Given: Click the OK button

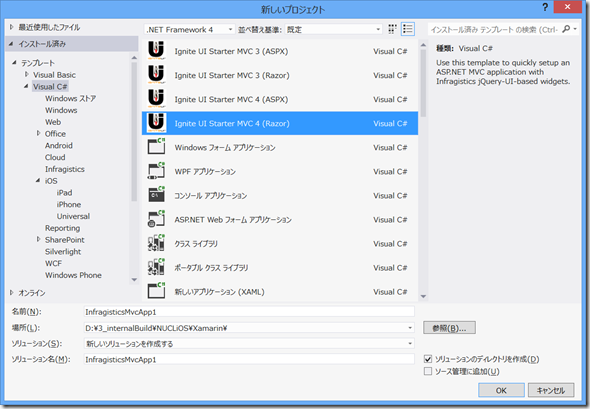Looking at the screenshot, I should (501, 390).
